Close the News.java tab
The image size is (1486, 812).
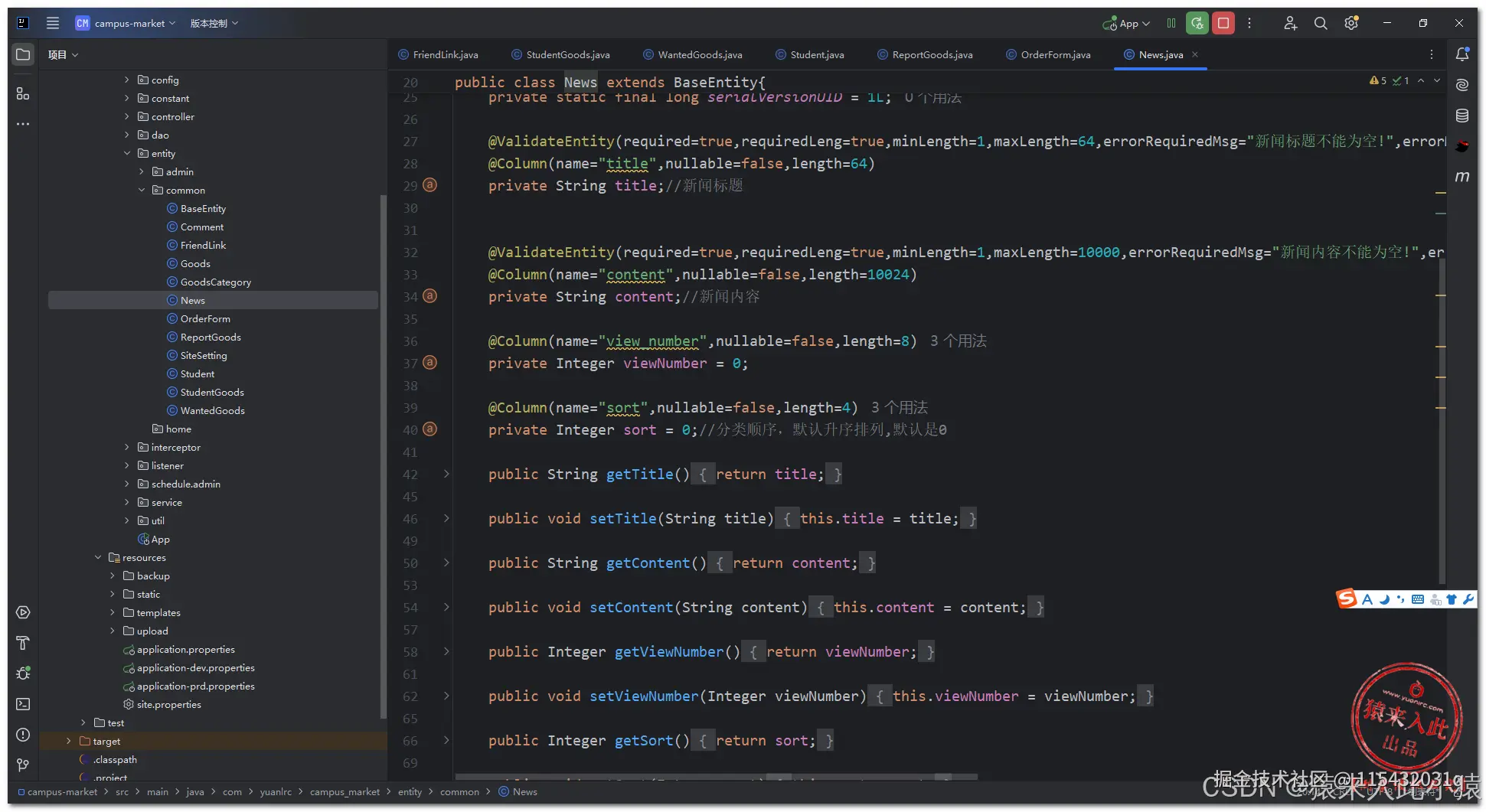[x=1195, y=54]
